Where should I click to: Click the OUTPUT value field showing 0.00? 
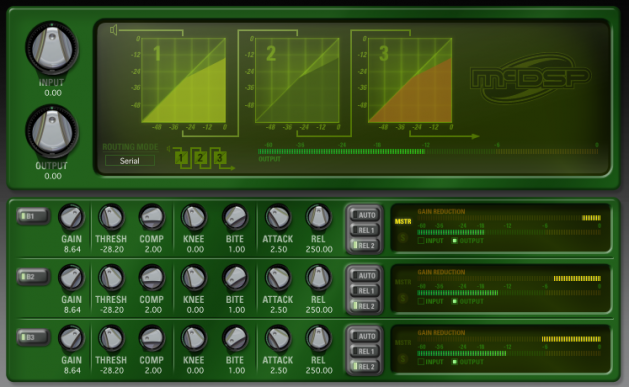pyautogui.click(x=53, y=176)
